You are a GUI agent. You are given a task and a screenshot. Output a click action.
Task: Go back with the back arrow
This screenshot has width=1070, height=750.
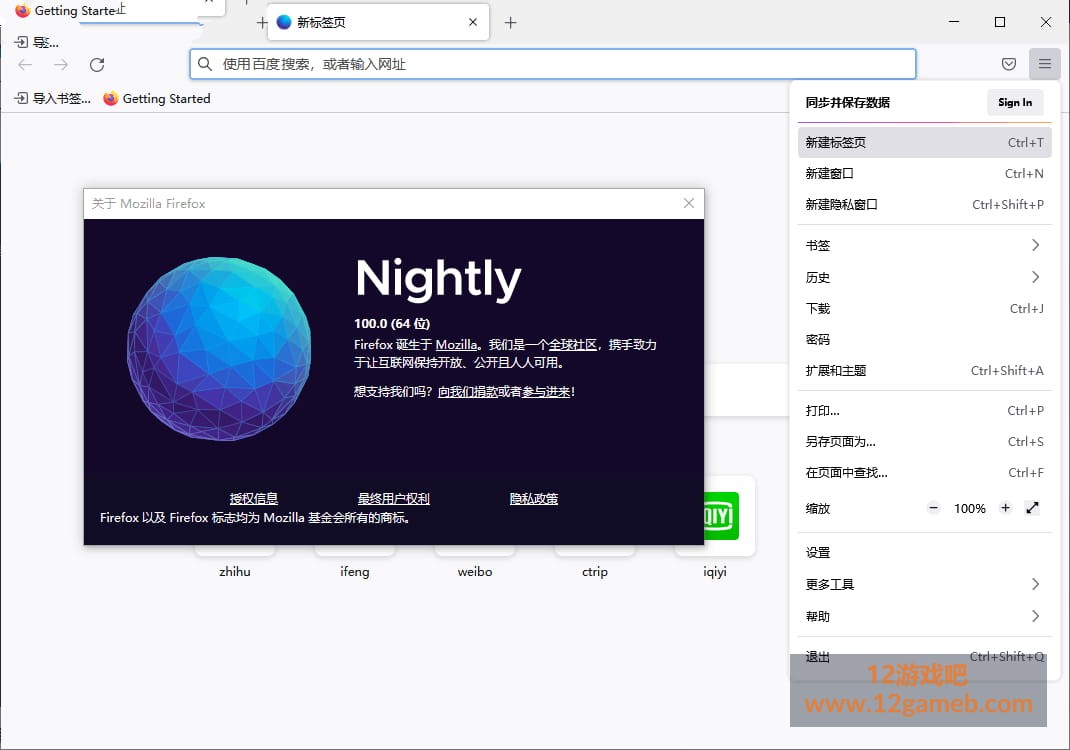[x=25, y=65]
